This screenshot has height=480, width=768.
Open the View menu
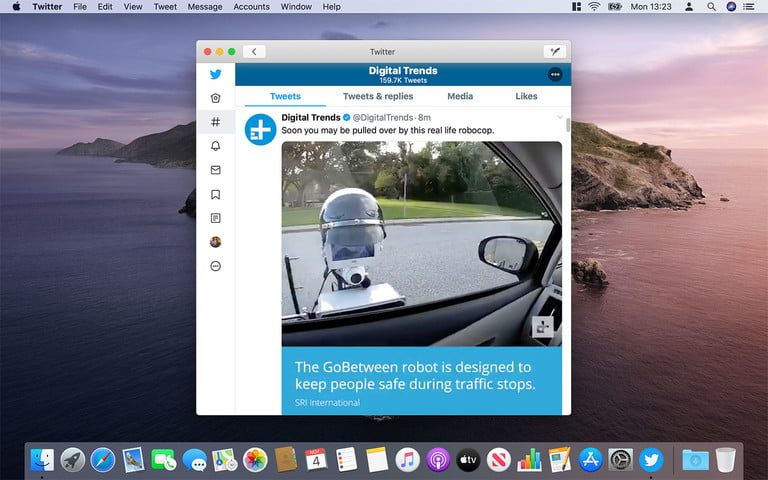tap(133, 7)
